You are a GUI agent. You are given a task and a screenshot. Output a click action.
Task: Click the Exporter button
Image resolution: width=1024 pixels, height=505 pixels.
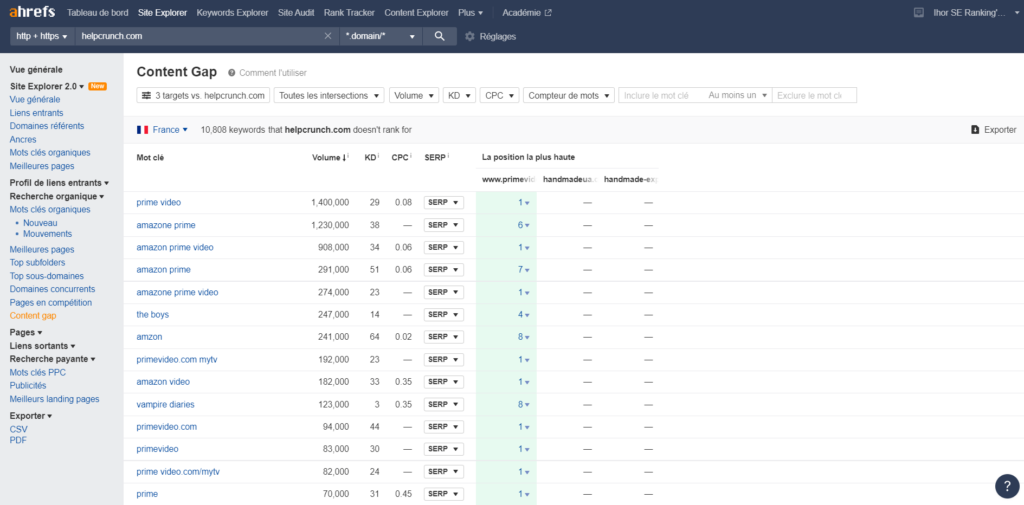click(x=994, y=130)
